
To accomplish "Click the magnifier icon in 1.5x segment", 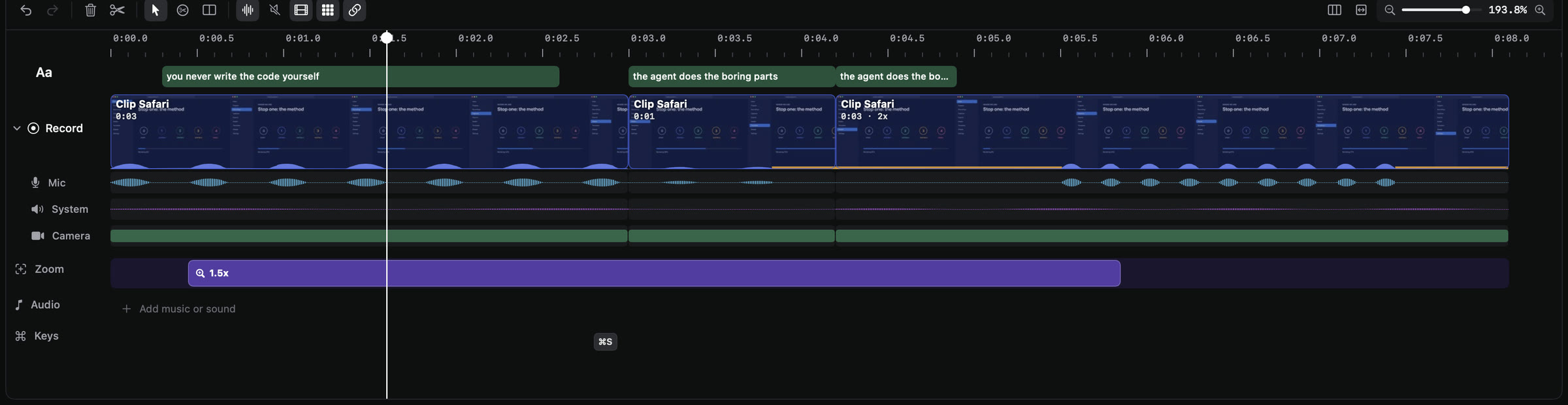I will pyautogui.click(x=201, y=273).
